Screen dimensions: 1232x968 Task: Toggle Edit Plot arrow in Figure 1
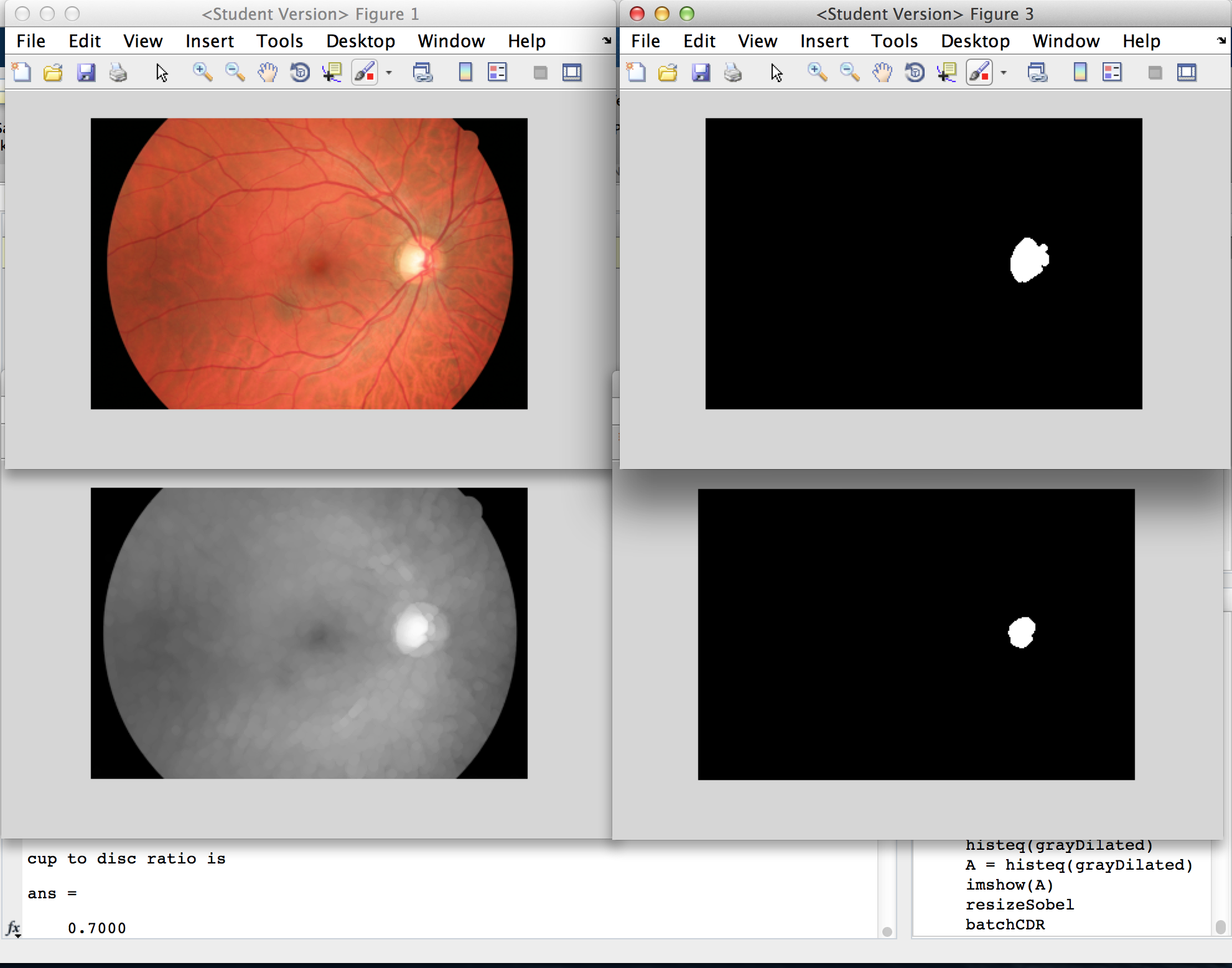[x=162, y=73]
